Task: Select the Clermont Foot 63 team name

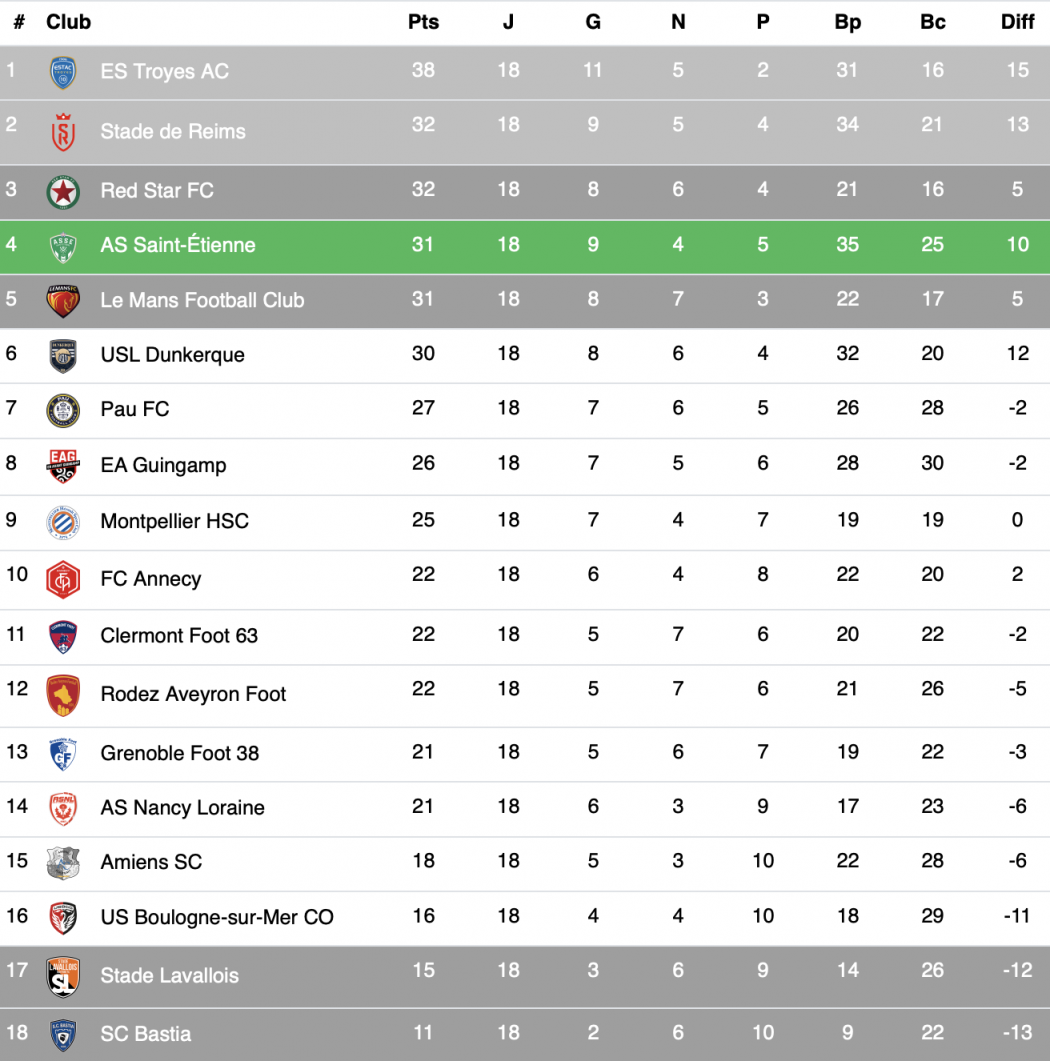Action: tap(179, 636)
